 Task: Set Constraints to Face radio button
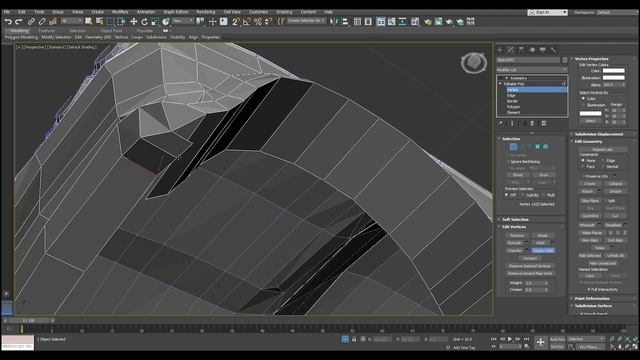583,167
